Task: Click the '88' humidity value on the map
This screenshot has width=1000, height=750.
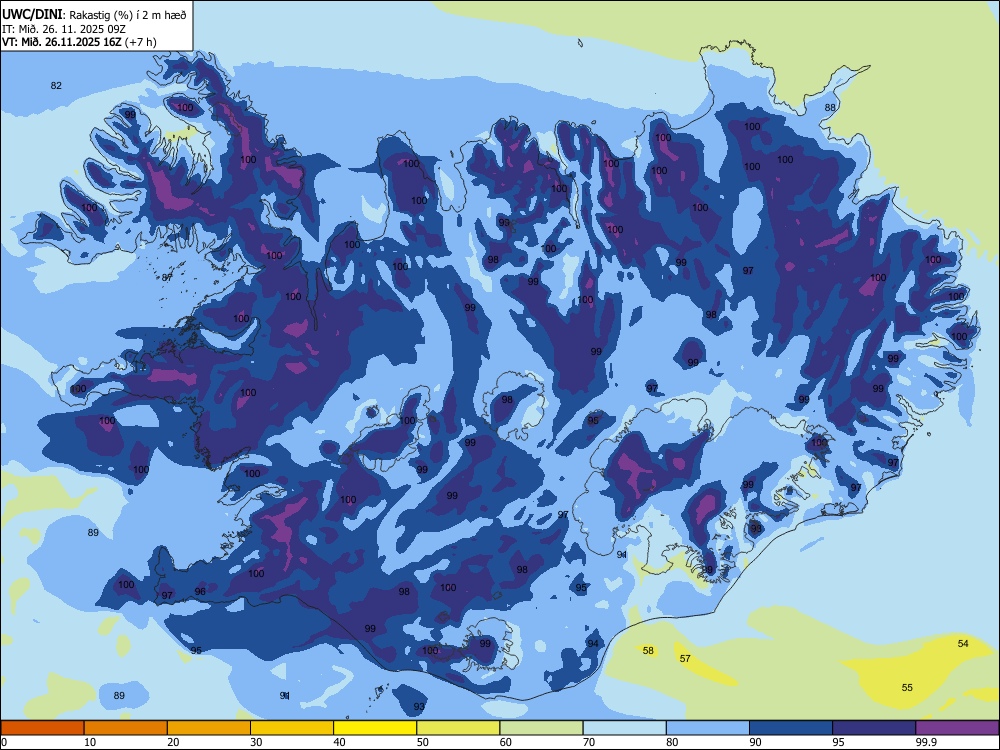Action: click(x=830, y=107)
